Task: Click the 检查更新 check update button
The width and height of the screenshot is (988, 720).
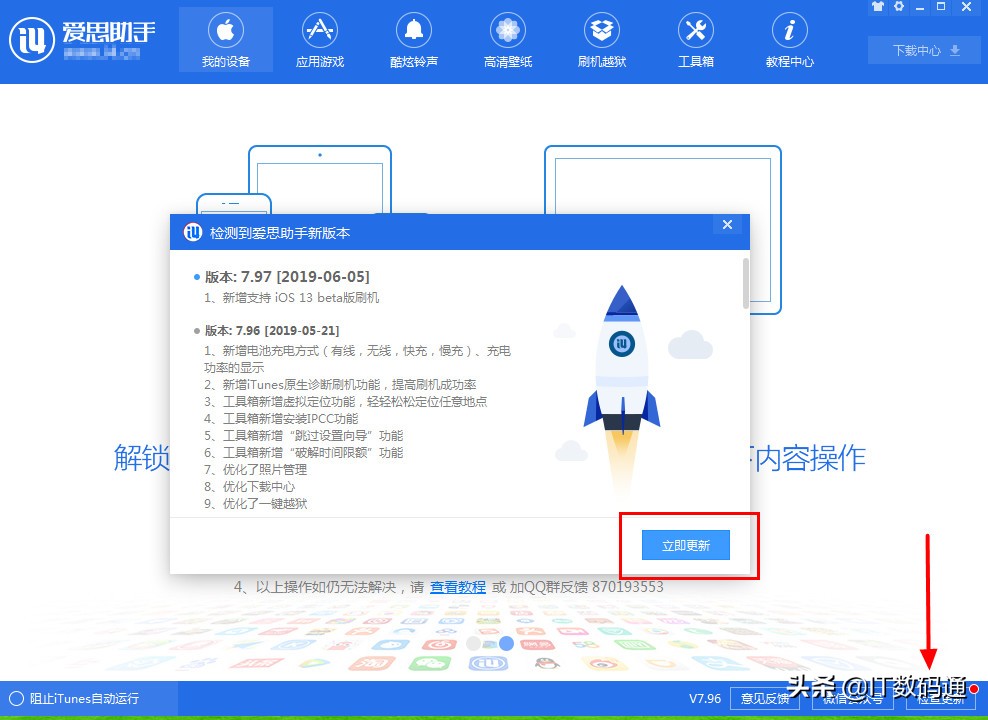Action: click(940, 699)
